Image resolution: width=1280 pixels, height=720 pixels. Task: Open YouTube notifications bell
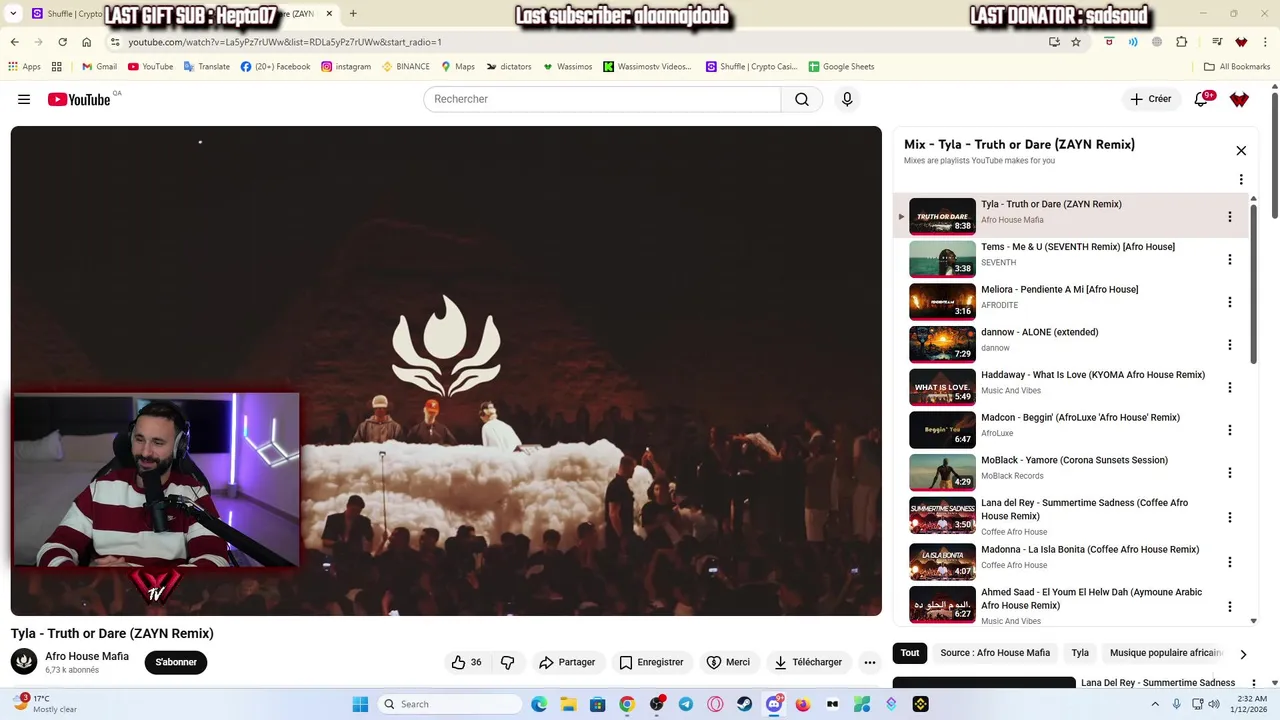(x=1201, y=99)
